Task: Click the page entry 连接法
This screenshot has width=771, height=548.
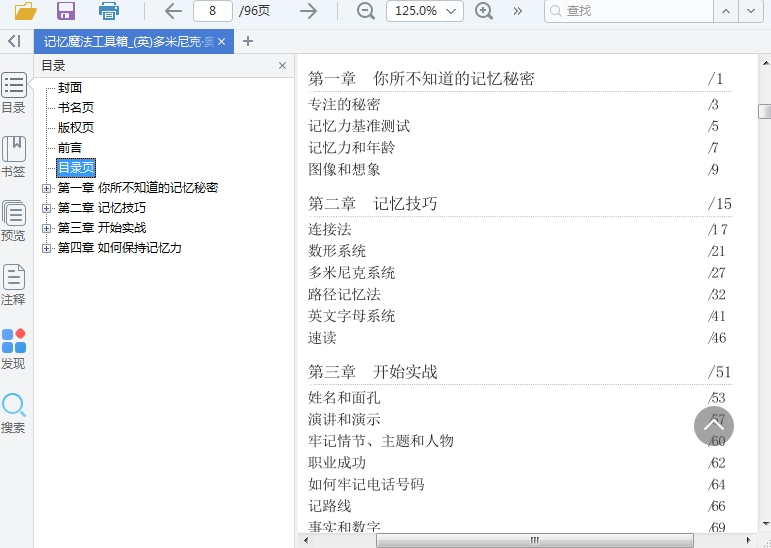Action: (x=329, y=229)
